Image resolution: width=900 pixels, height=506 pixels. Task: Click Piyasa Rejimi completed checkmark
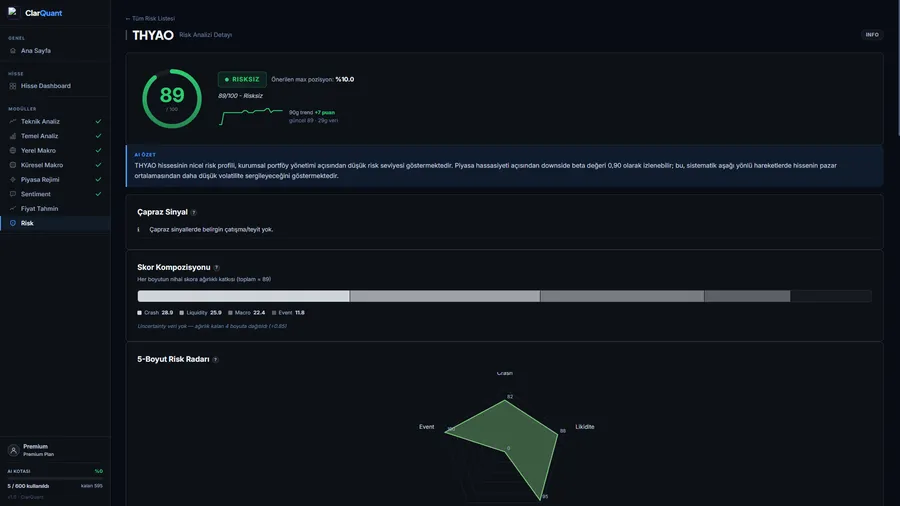click(98, 180)
